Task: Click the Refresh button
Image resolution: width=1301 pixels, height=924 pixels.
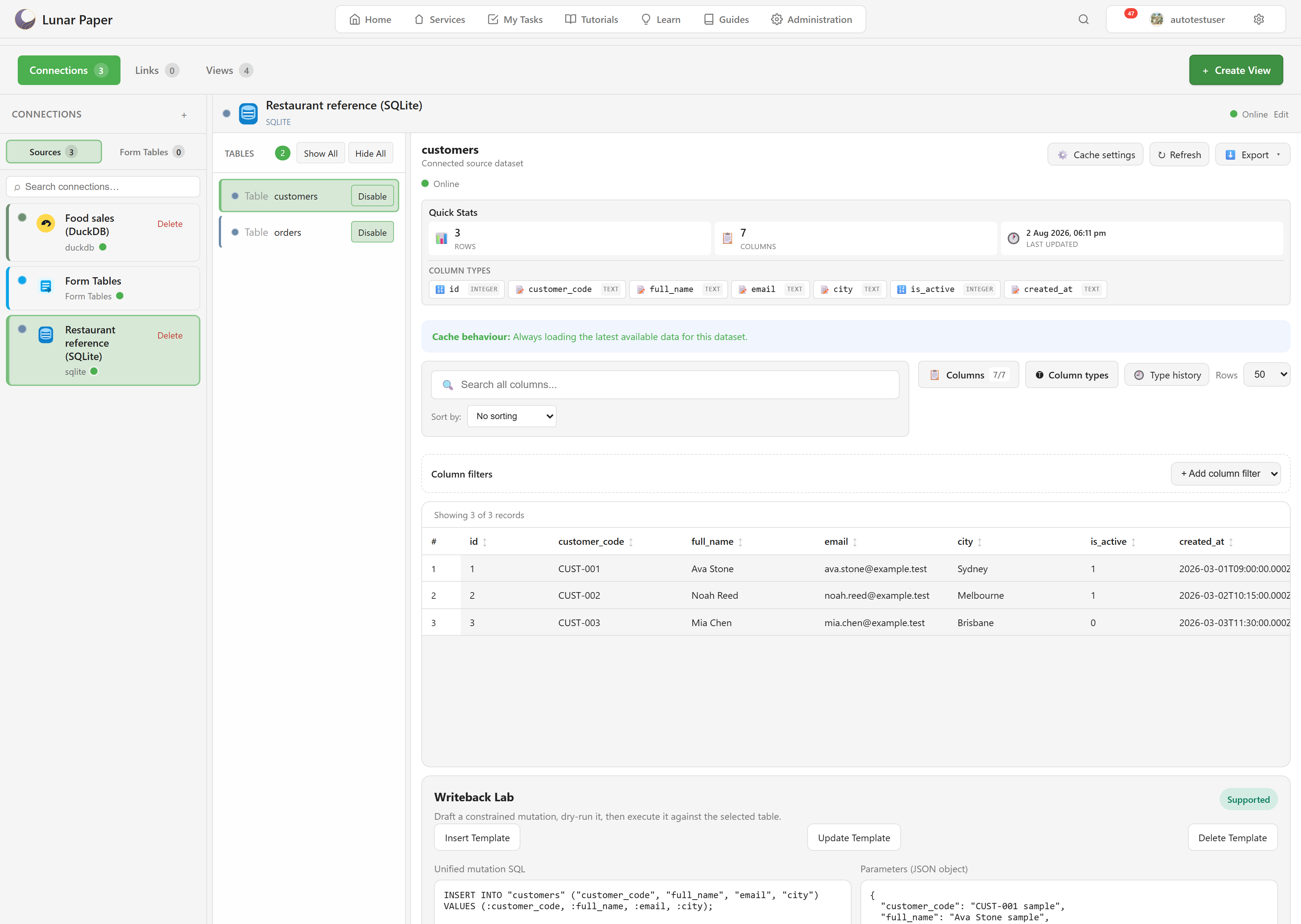Action: coord(1179,155)
